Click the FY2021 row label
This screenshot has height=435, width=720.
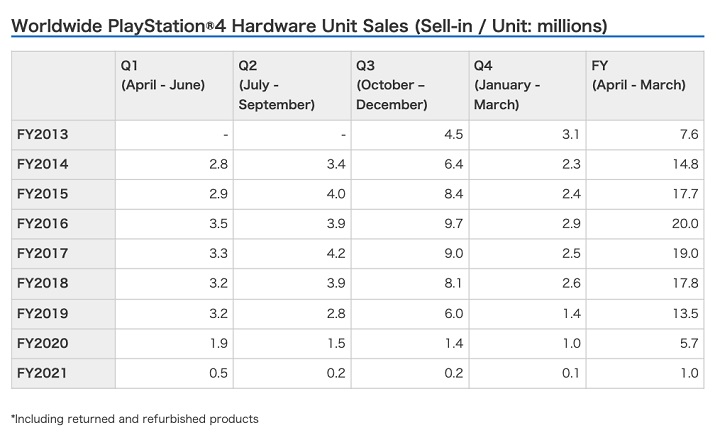click(x=43, y=373)
